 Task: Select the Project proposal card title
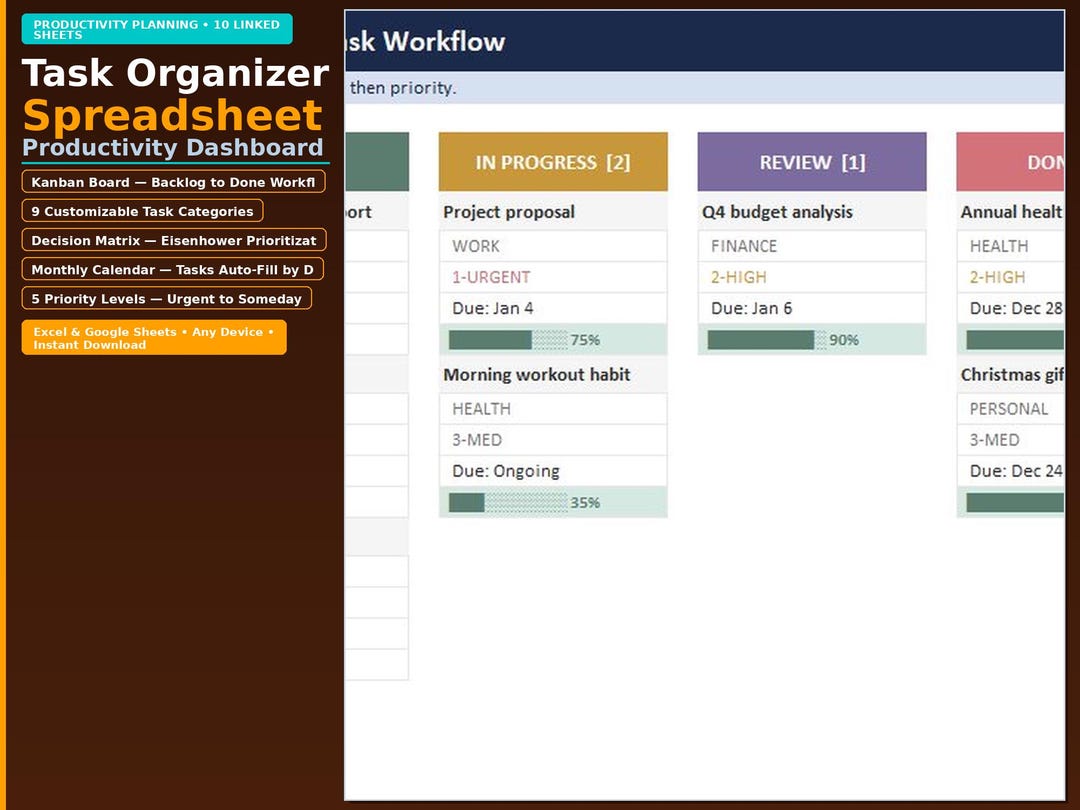tap(509, 211)
